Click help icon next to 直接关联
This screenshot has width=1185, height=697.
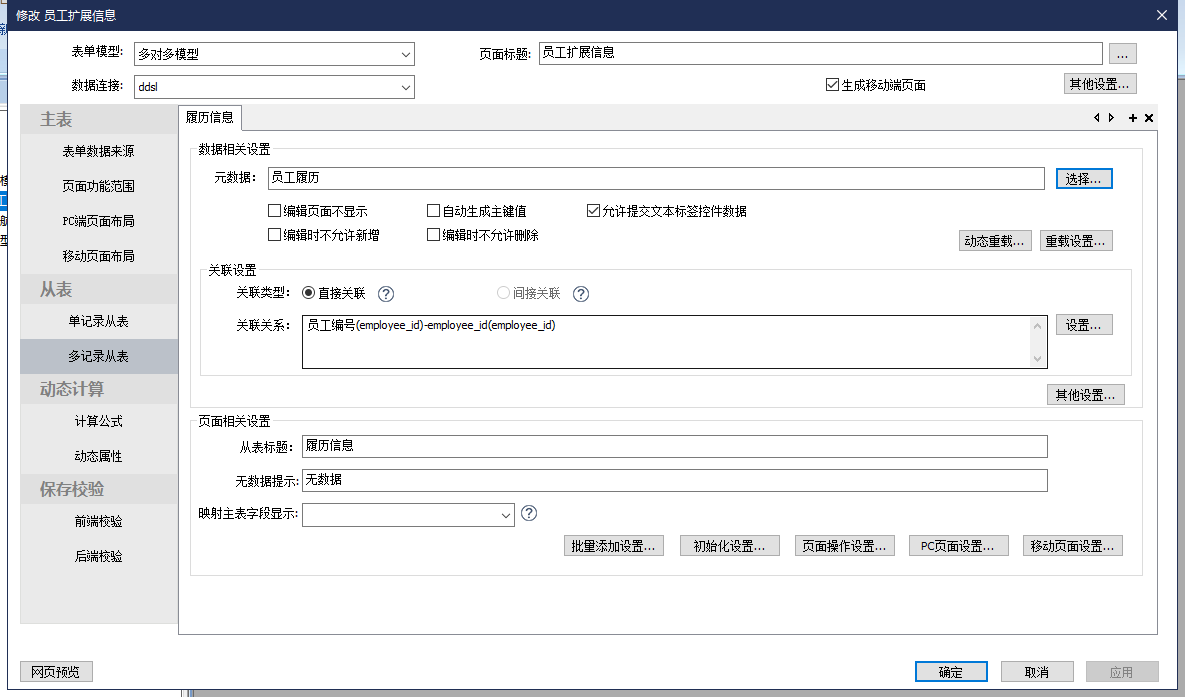387,294
